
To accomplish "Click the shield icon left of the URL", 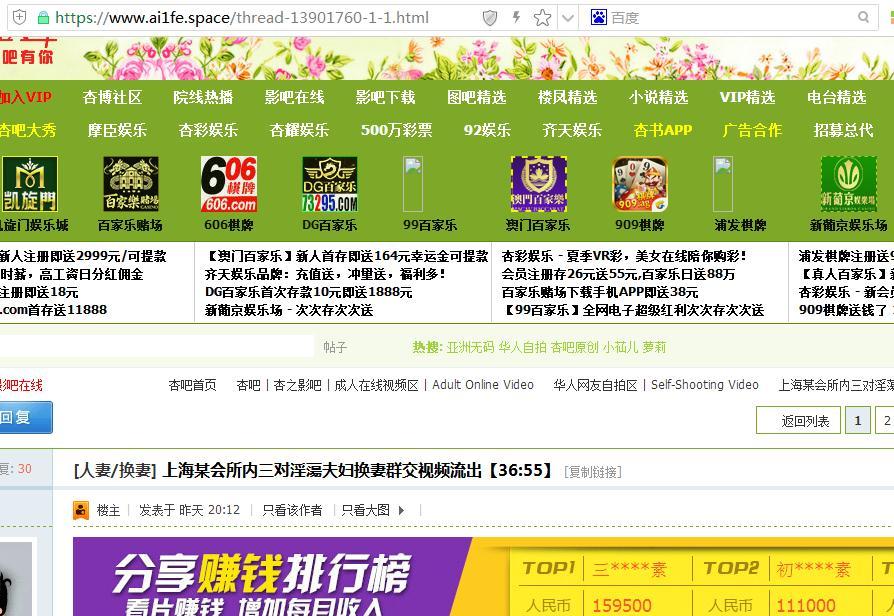I will pyautogui.click(x=19, y=17).
